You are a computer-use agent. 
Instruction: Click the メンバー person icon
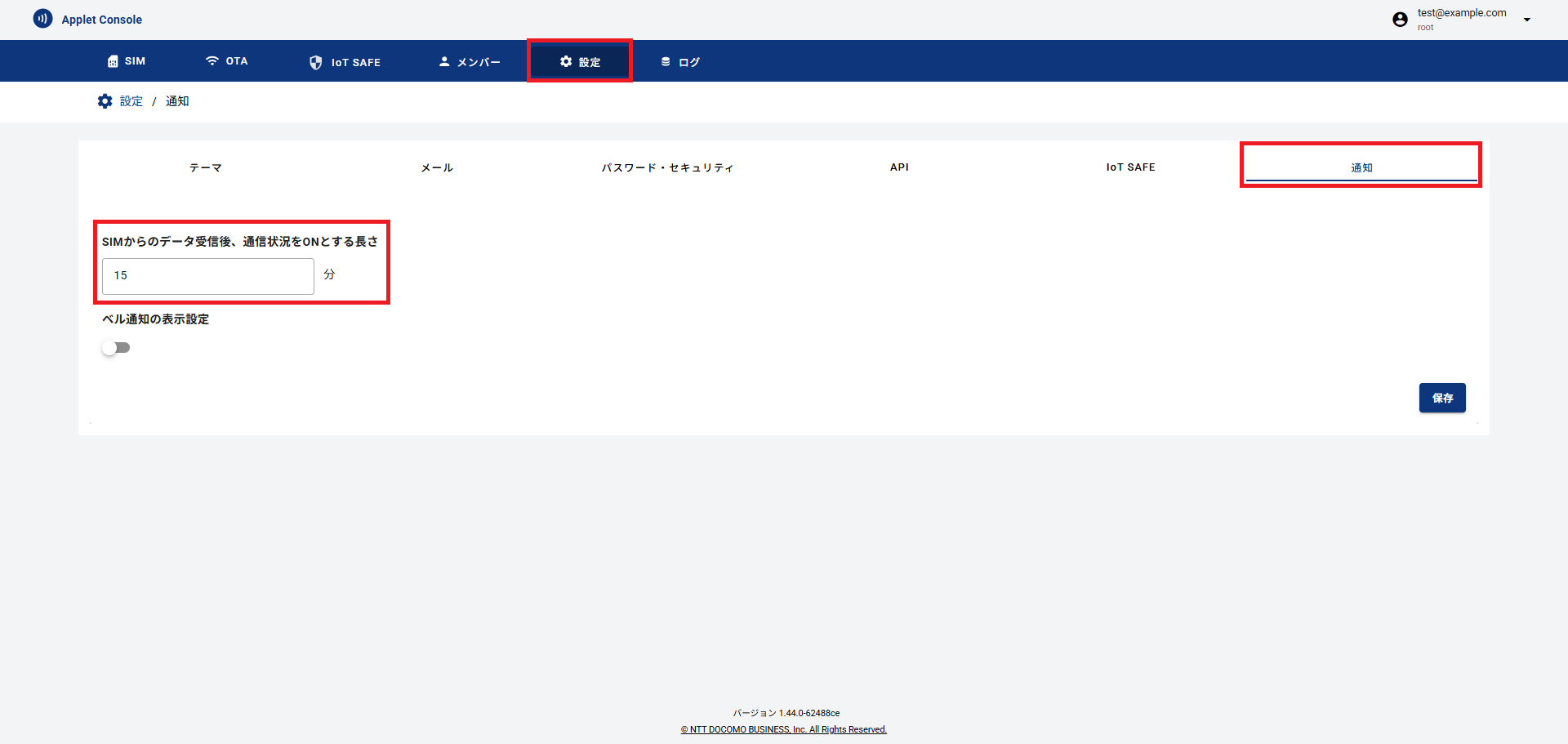click(443, 60)
